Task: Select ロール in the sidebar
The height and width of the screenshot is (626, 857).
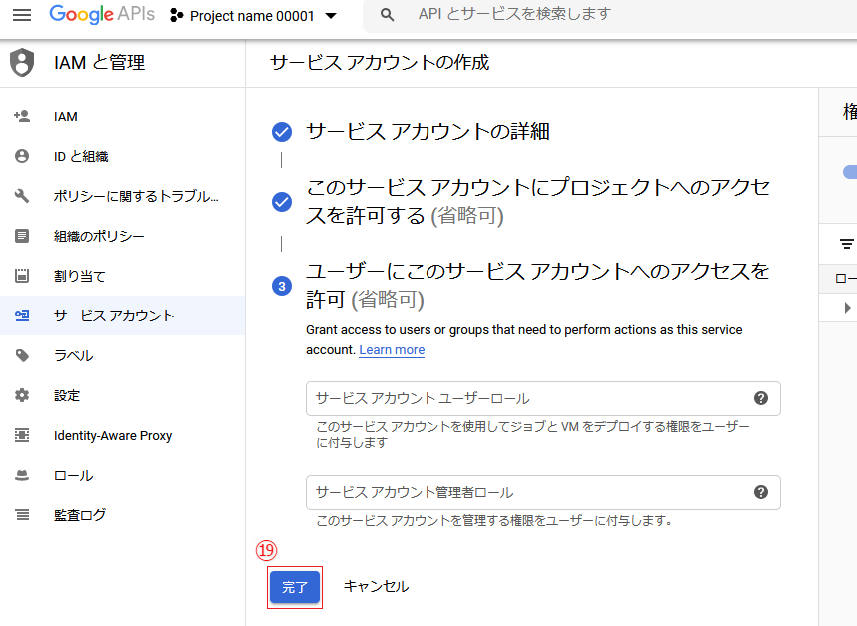Action: click(73, 475)
